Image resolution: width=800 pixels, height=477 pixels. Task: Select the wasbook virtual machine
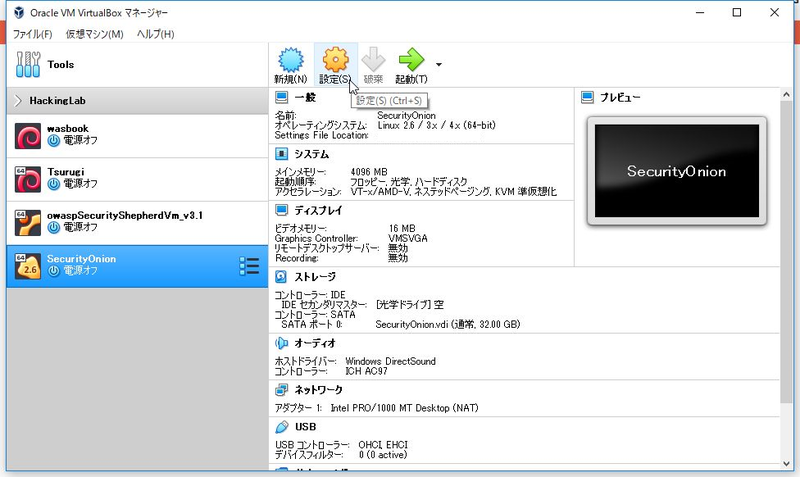137,135
